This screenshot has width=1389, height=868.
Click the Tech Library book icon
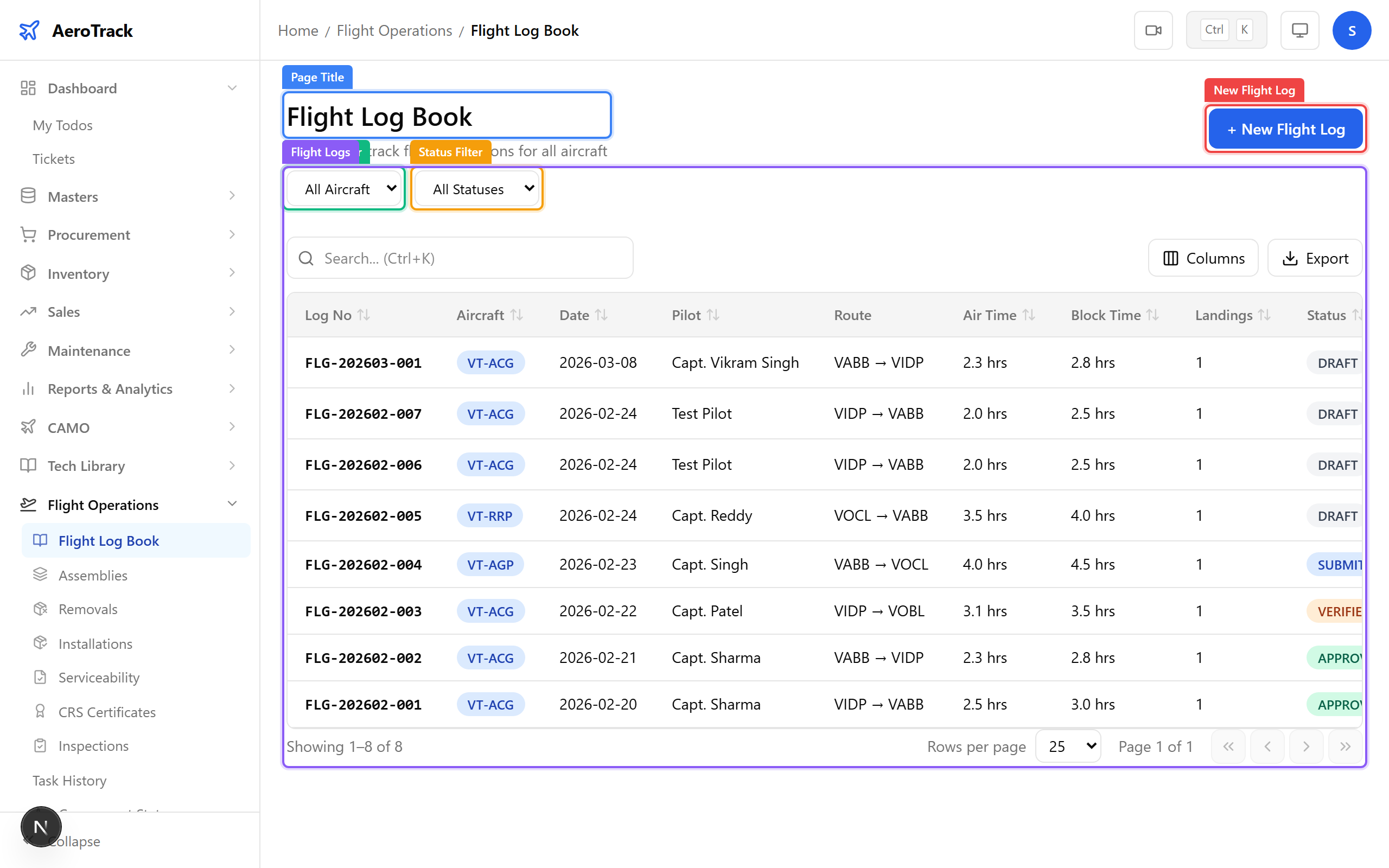pyautogui.click(x=28, y=465)
